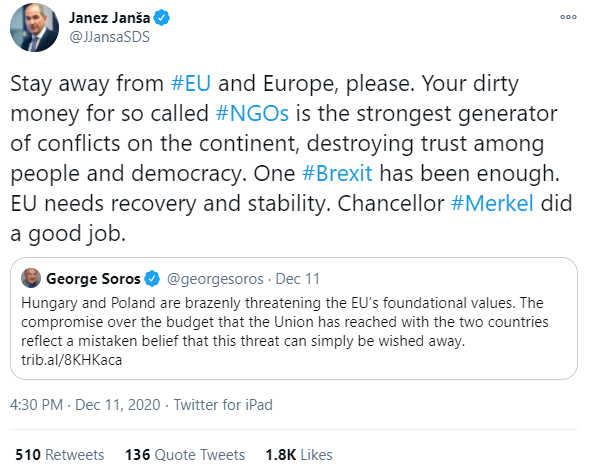Viewport: 593px width, 475px height.
Task: Open the #NGOs hashtag
Action: pyautogui.click(x=252, y=113)
